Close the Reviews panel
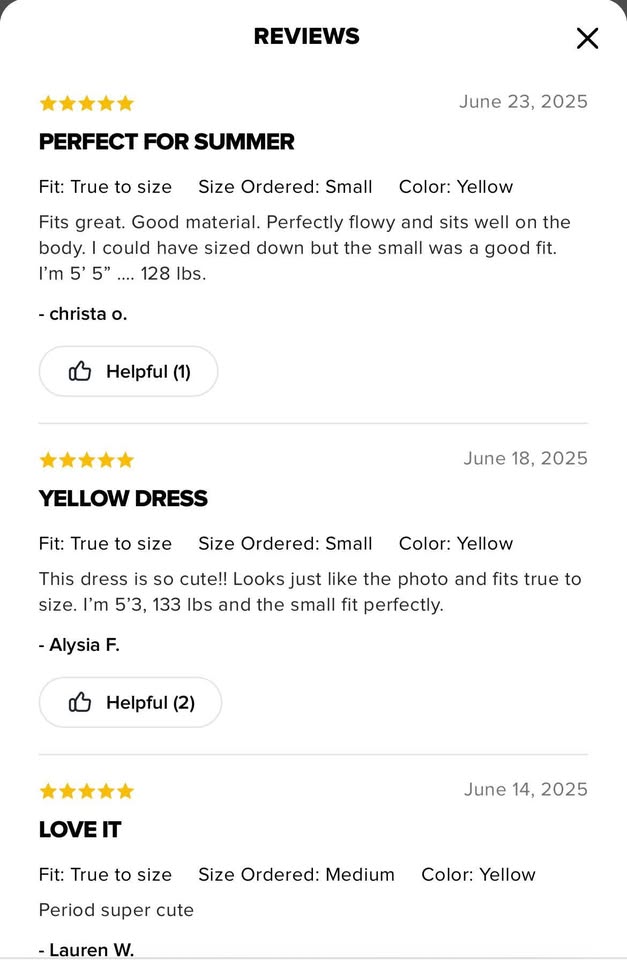Viewport: 627px width, 960px height. [587, 38]
